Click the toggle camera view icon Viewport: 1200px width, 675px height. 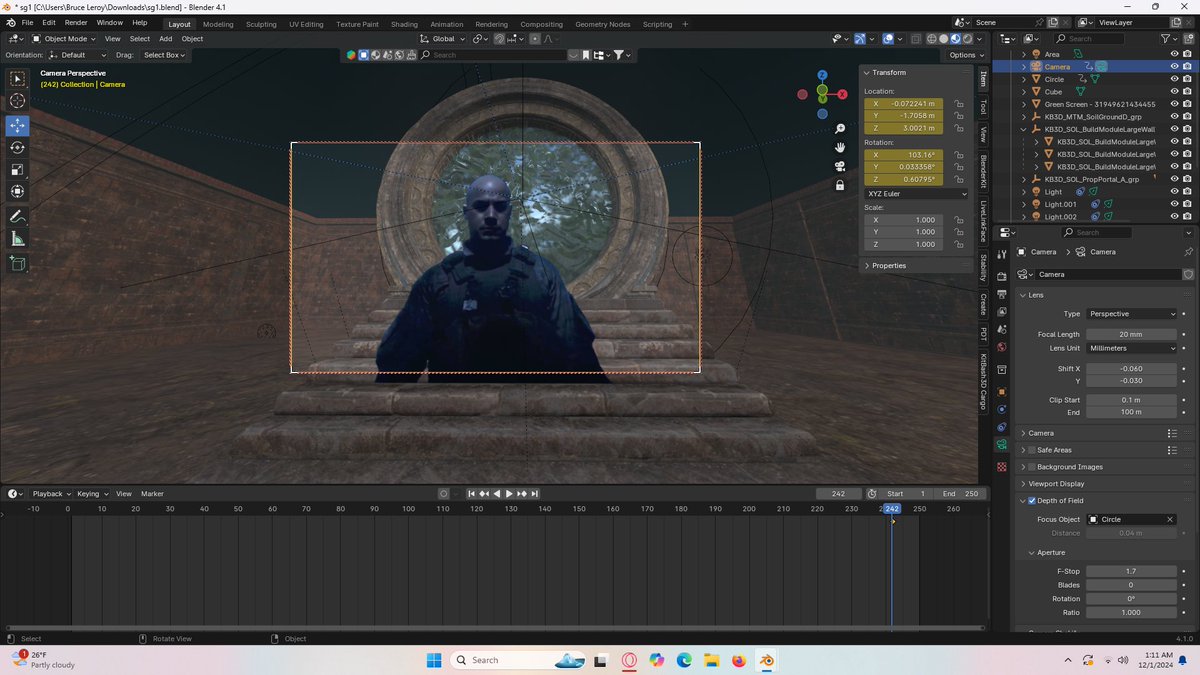840,166
